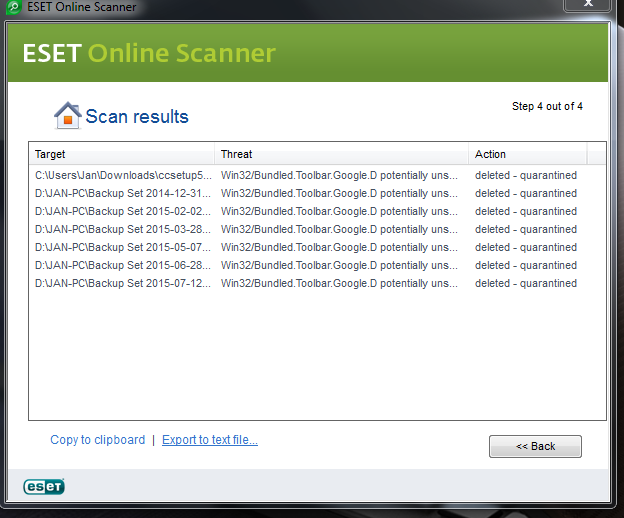This screenshot has height=518, width=624.
Task: Click 'deleted - quarantined' in the ccsetup5 row
Action: tap(526, 175)
